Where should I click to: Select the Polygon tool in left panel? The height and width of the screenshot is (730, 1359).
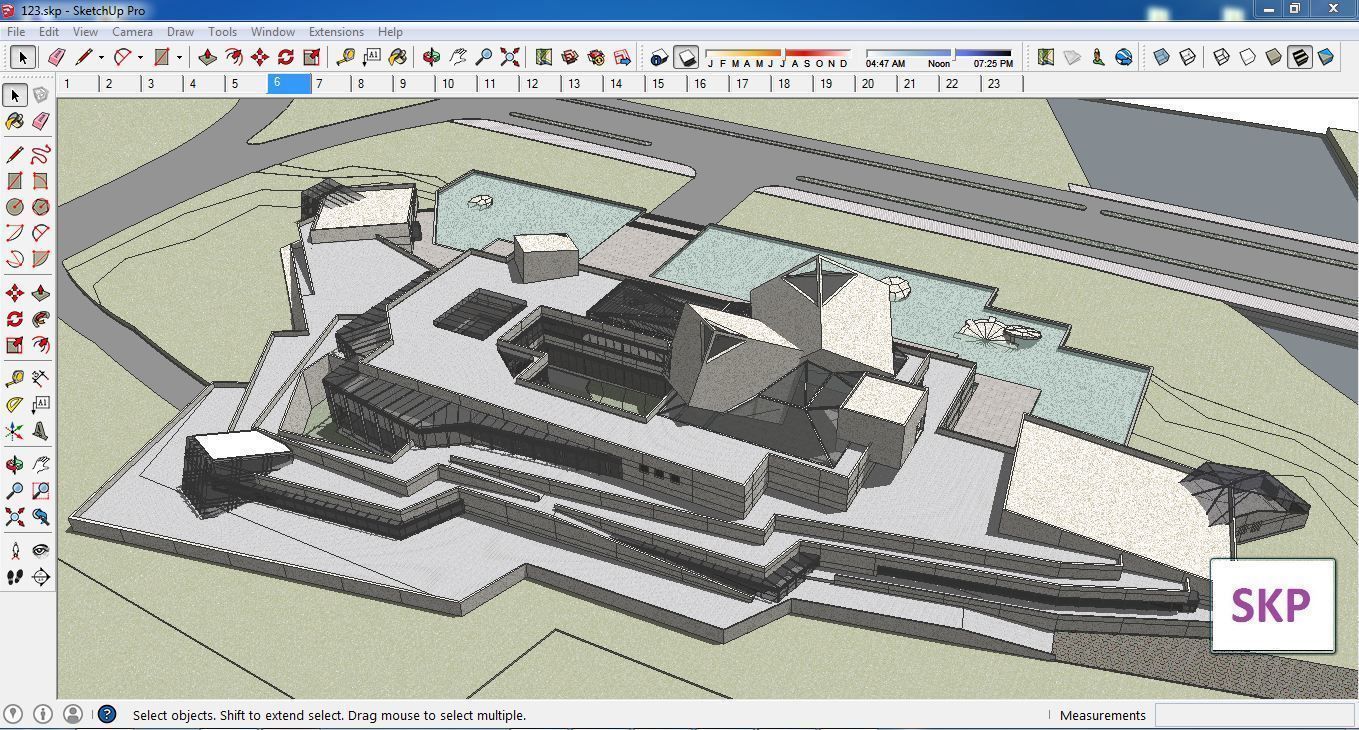pyautogui.click(x=40, y=207)
